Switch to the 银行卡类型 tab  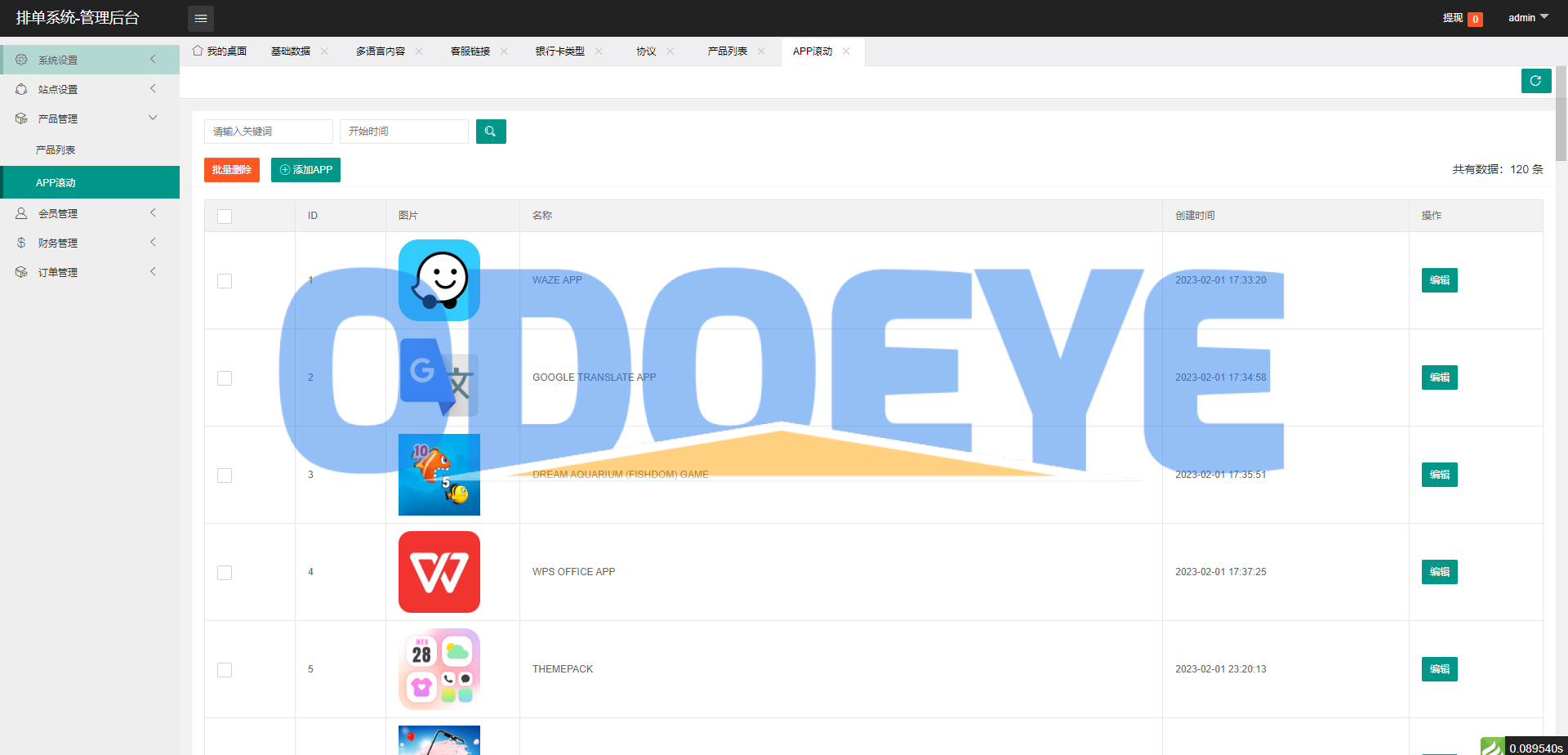(560, 51)
